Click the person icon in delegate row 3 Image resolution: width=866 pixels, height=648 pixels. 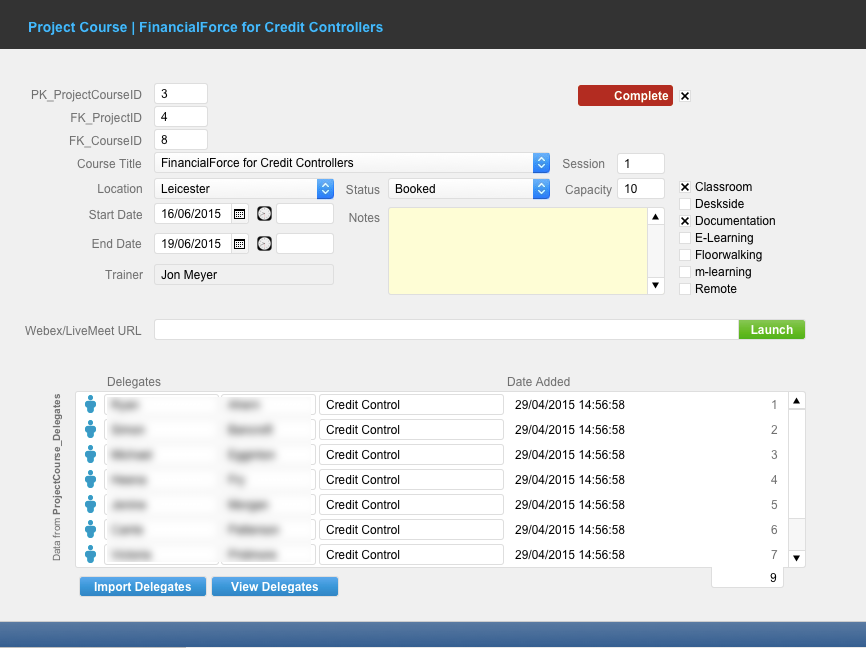(x=91, y=455)
